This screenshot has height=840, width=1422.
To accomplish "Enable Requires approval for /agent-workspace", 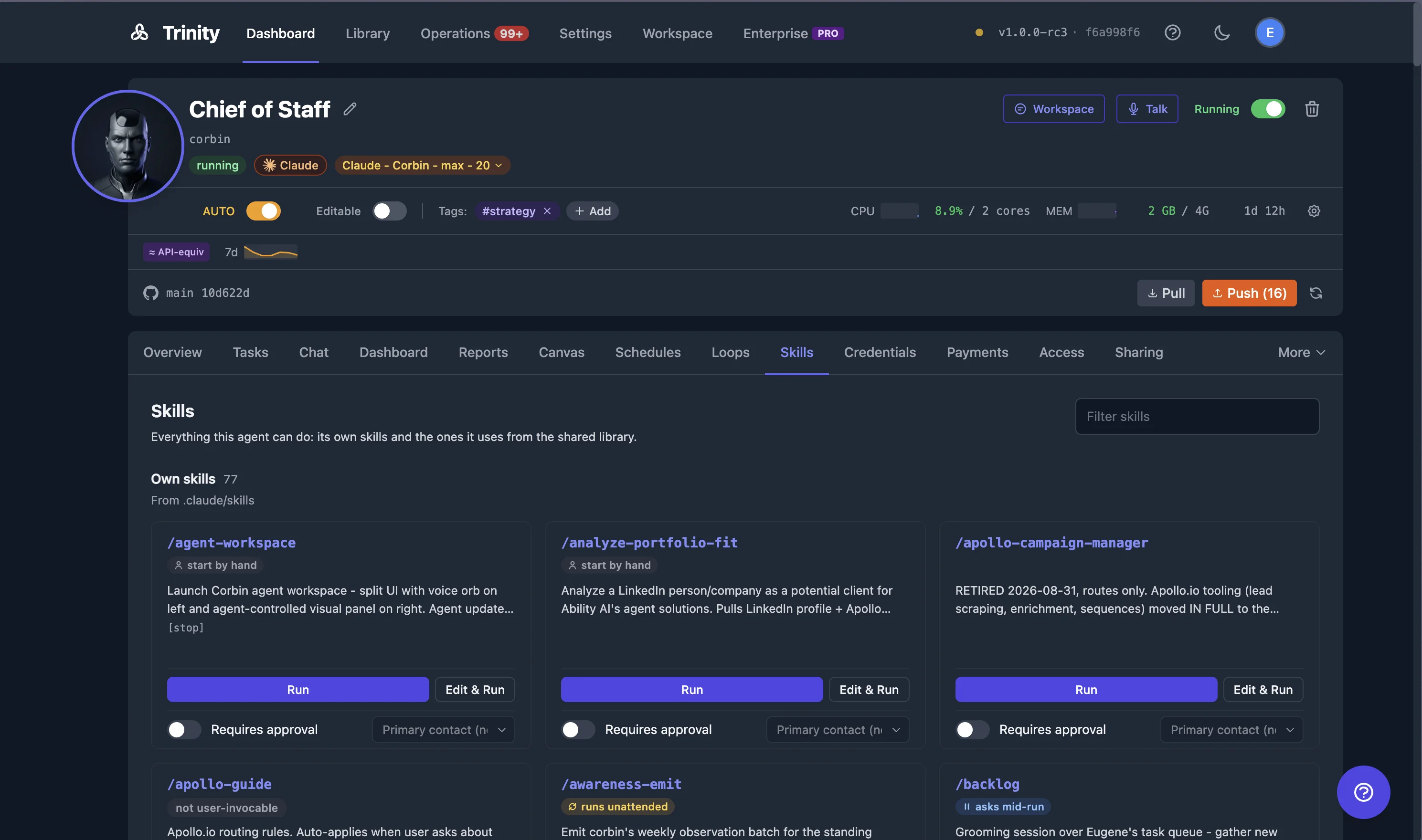I will click(x=184, y=730).
